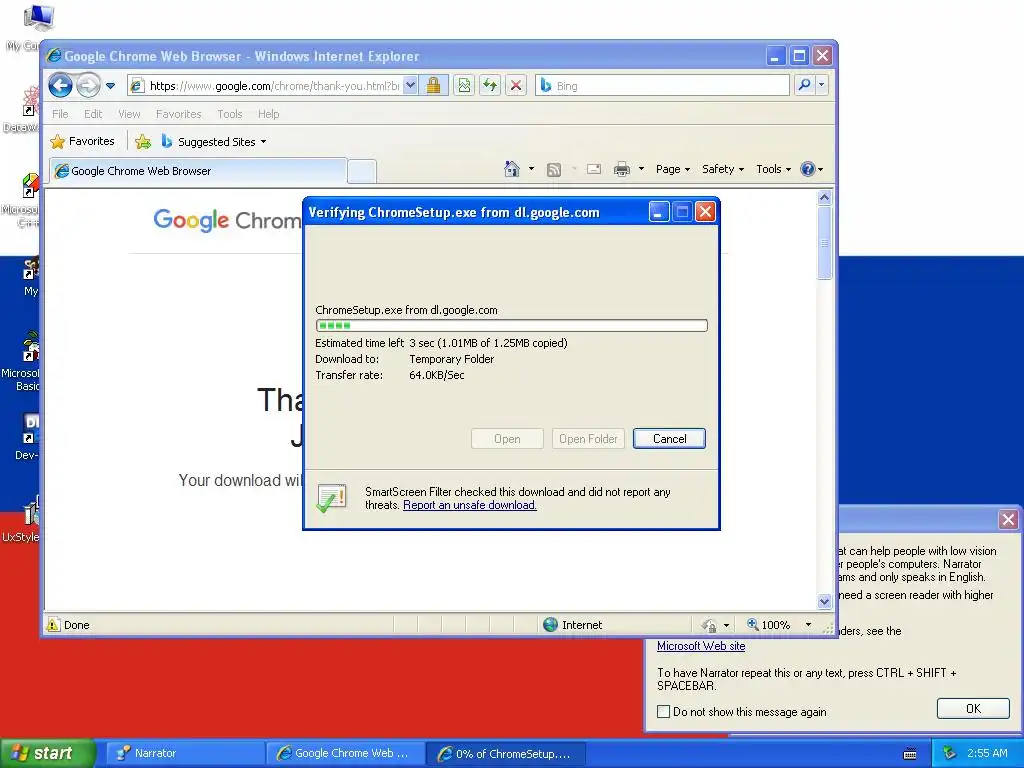Open the File menu

point(60,114)
